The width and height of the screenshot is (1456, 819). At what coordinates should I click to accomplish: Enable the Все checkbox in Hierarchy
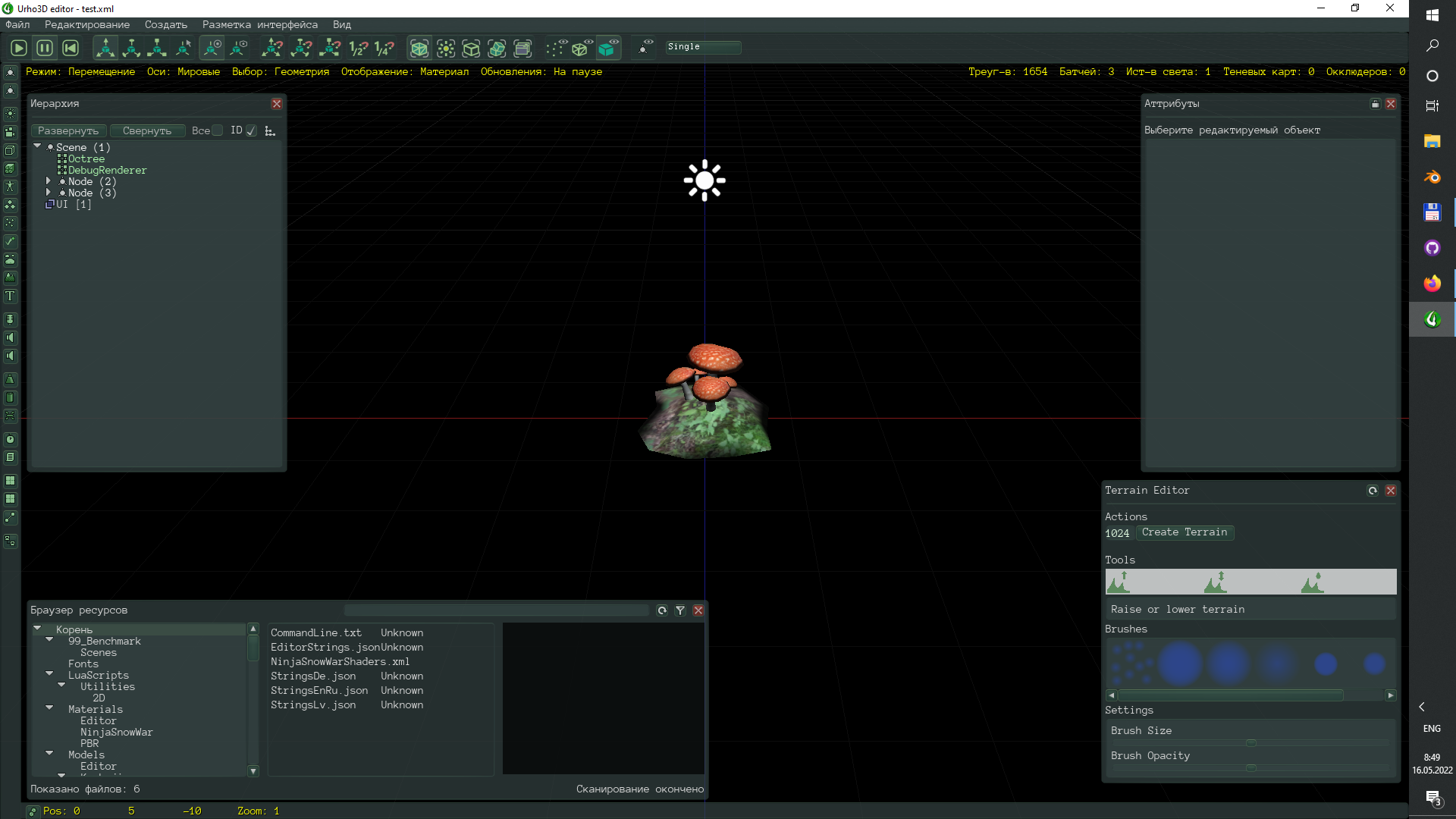(x=217, y=130)
